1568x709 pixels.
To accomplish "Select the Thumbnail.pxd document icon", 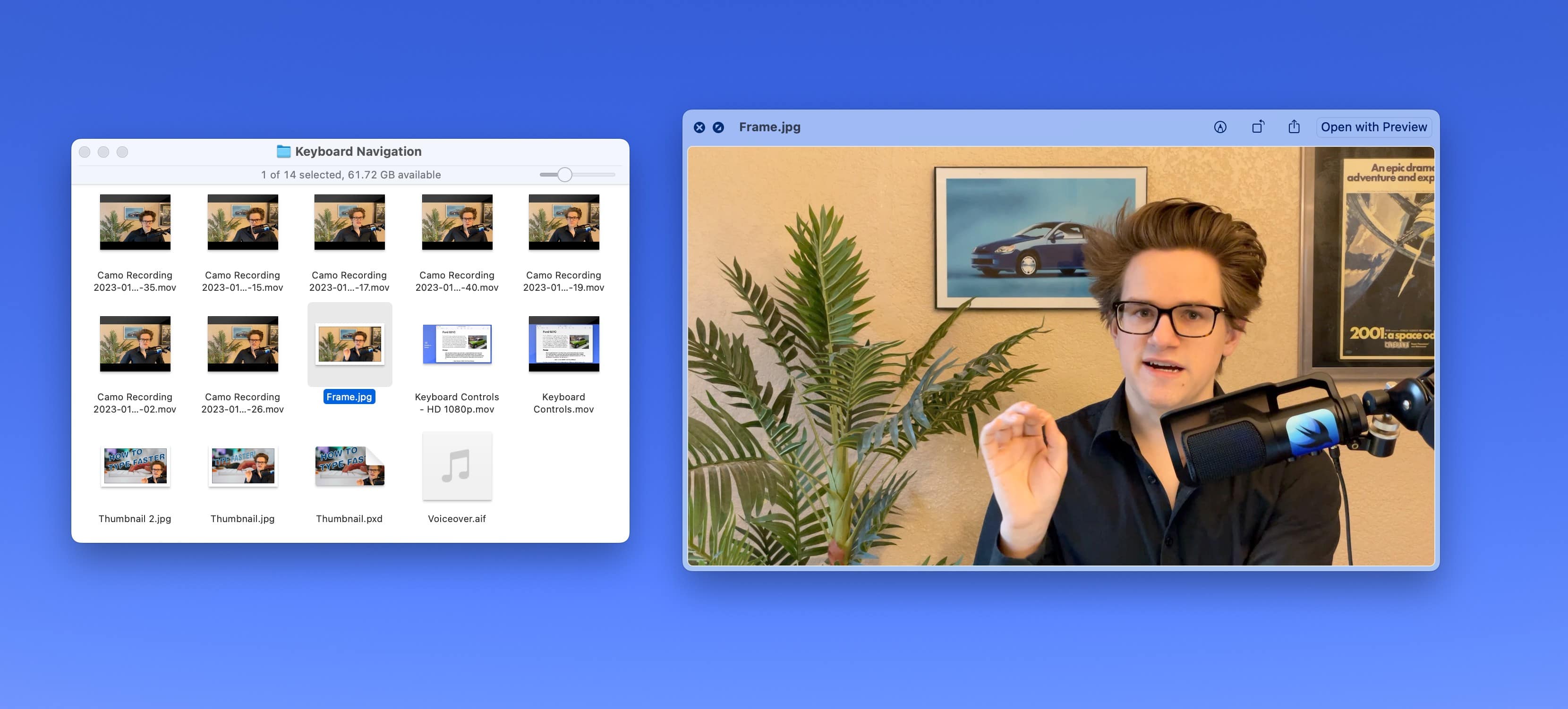I will [349, 466].
